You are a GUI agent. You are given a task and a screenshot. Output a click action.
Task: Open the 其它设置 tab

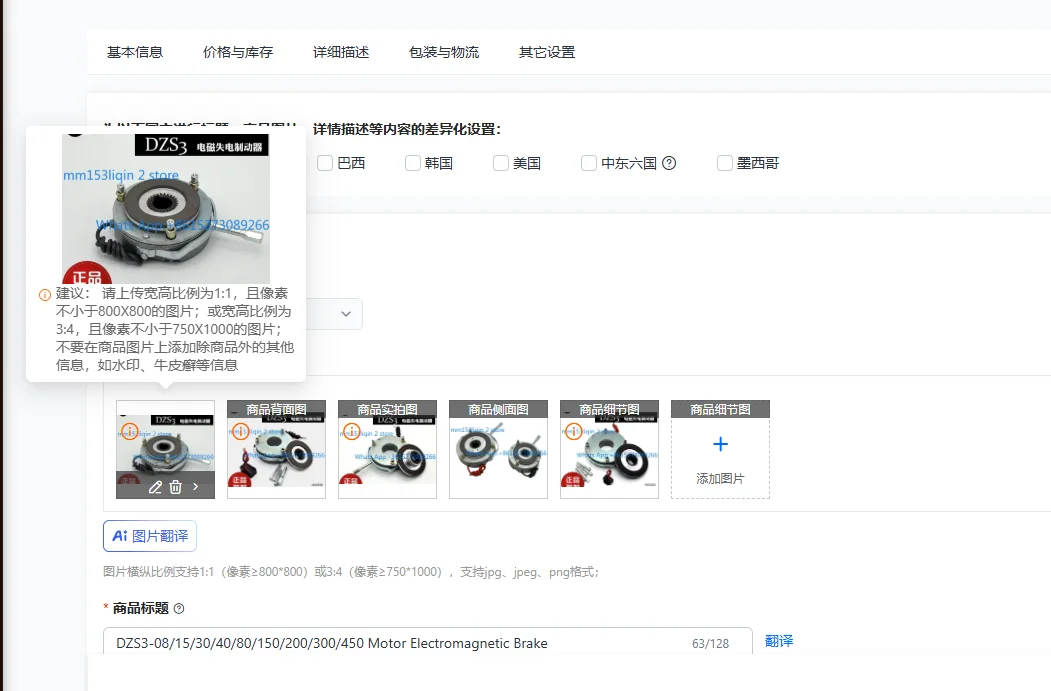point(547,52)
